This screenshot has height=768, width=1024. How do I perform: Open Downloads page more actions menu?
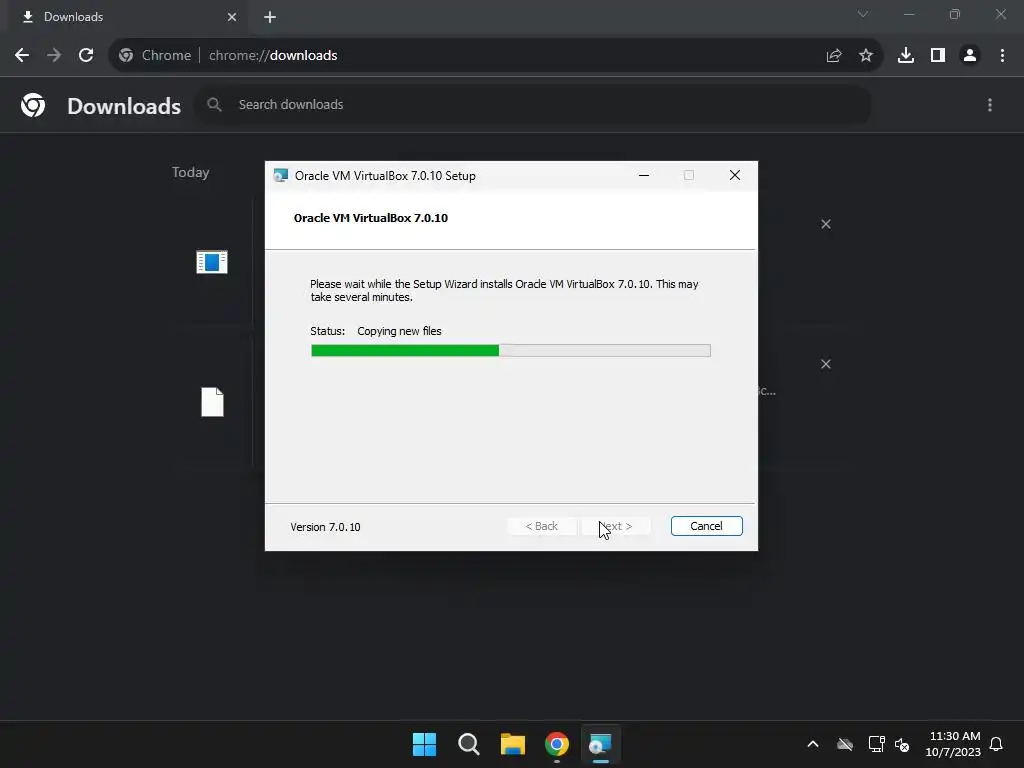(x=990, y=105)
